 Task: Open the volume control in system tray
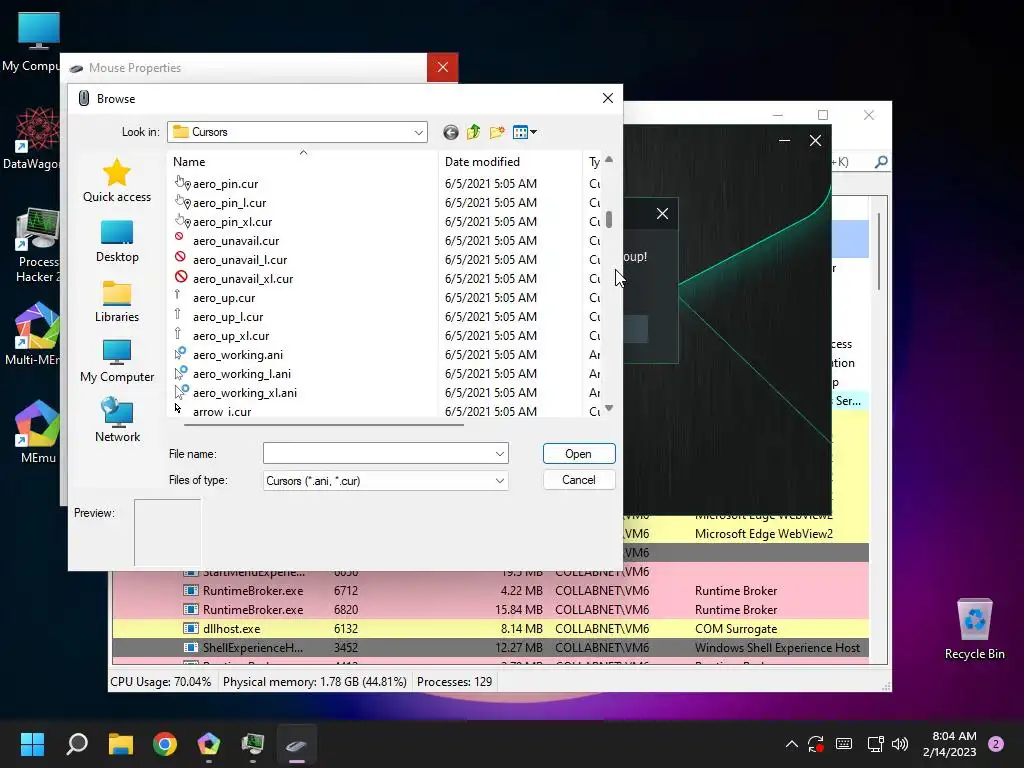pyautogui.click(x=900, y=744)
